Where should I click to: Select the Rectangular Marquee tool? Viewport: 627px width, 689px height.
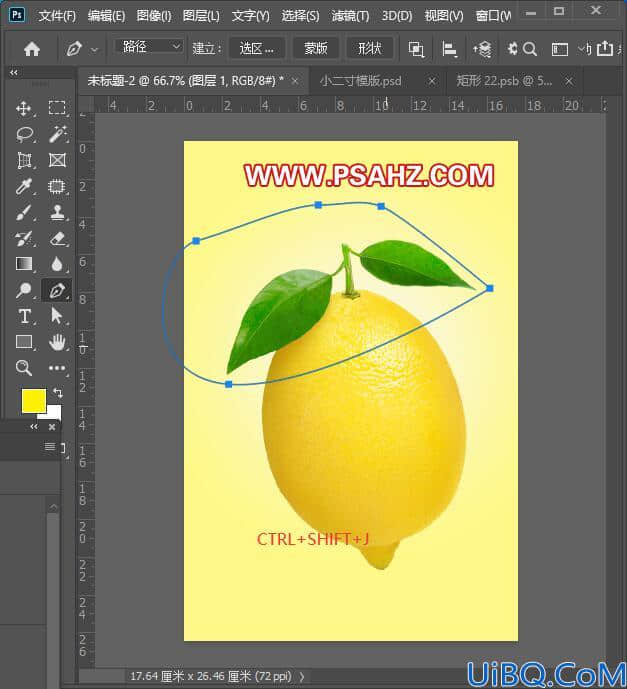click(x=57, y=108)
